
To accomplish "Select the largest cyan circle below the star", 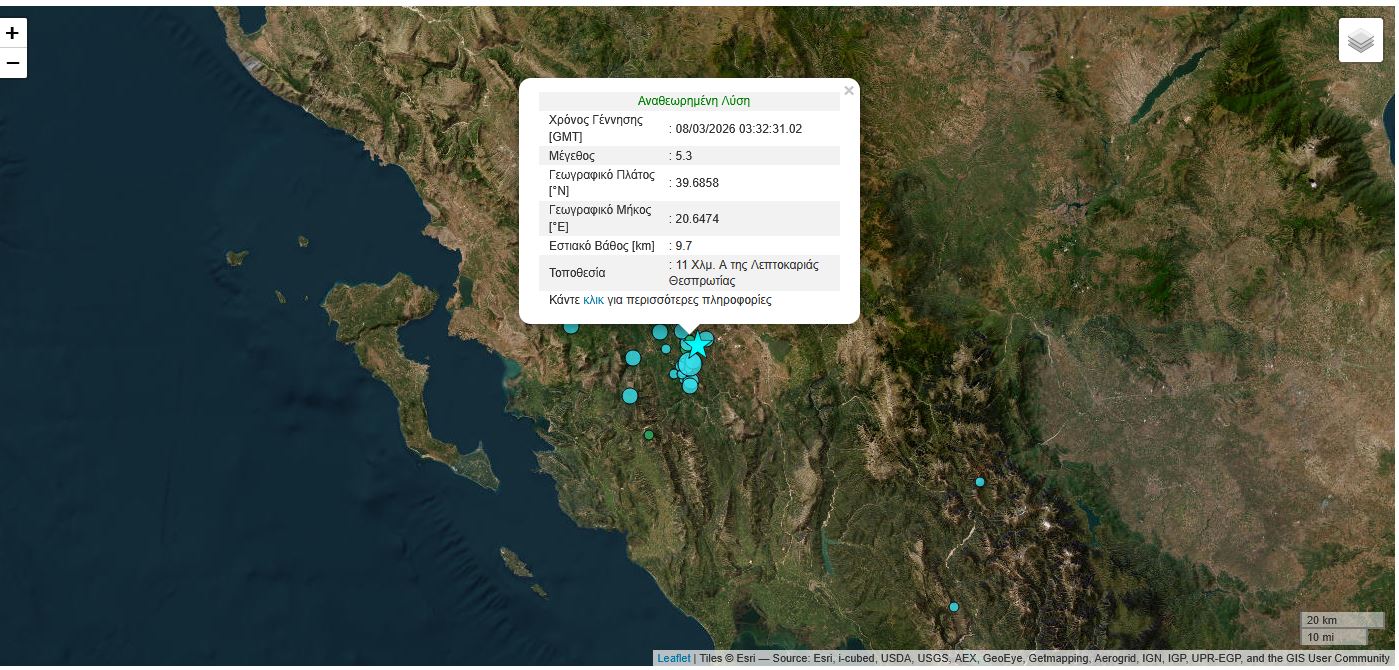I will coord(690,365).
